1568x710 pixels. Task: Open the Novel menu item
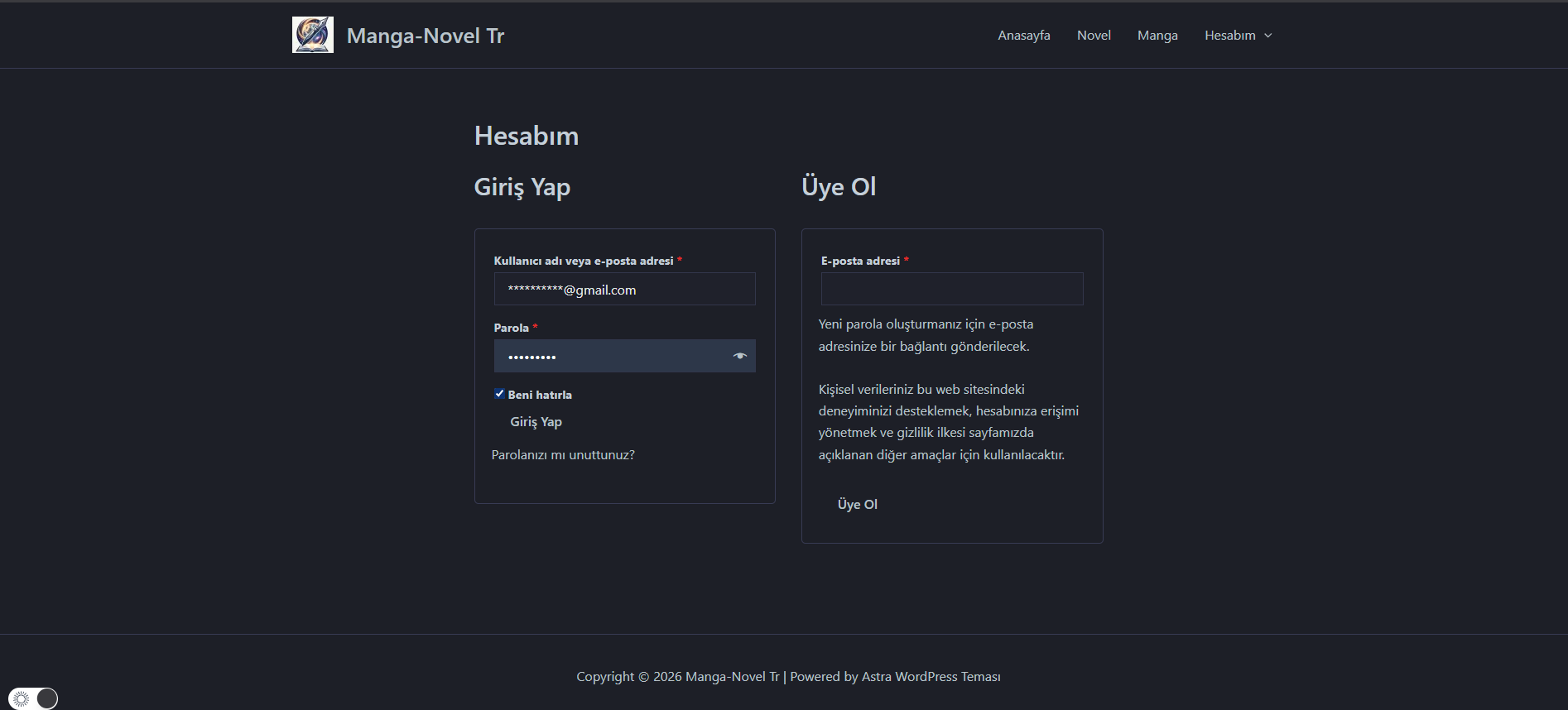tap(1094, 36)
